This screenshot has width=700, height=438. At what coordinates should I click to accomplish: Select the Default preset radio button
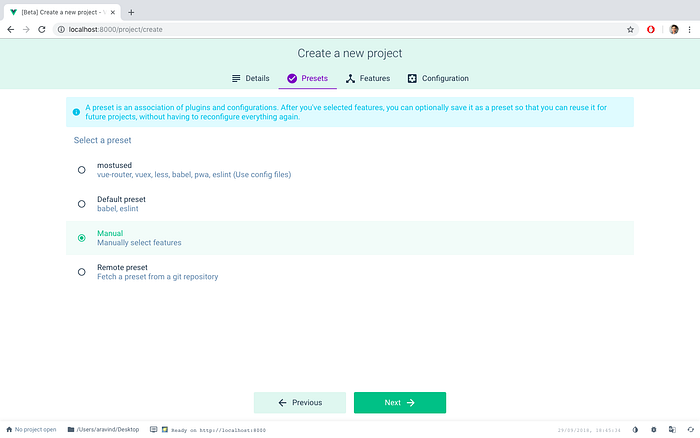point(82,204)
